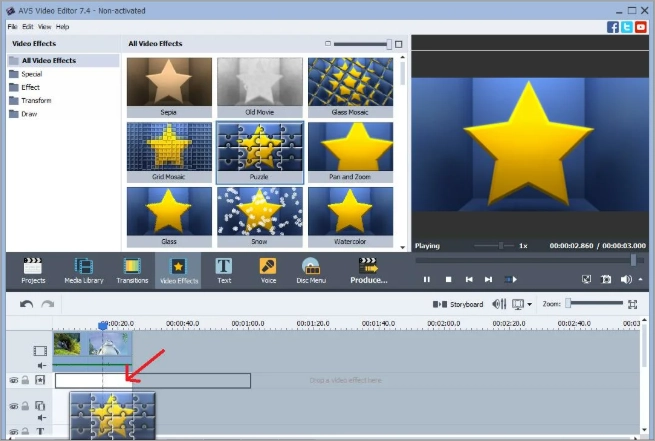Select the Watercolor effect thumbnail
The width and height of the screenshot is (655, 441).
pyautogui.click(x=350, y=217)
